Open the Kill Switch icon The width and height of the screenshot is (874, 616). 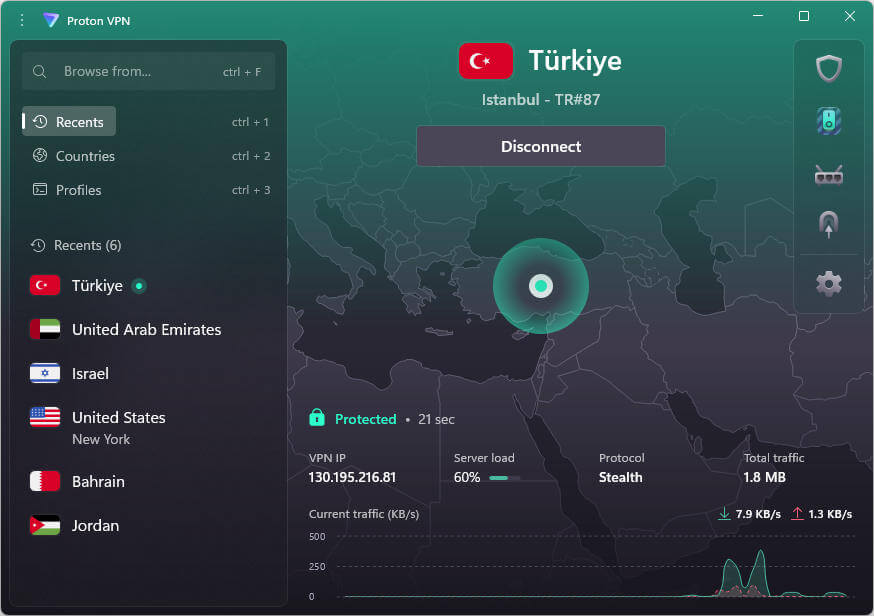point(828,121)
